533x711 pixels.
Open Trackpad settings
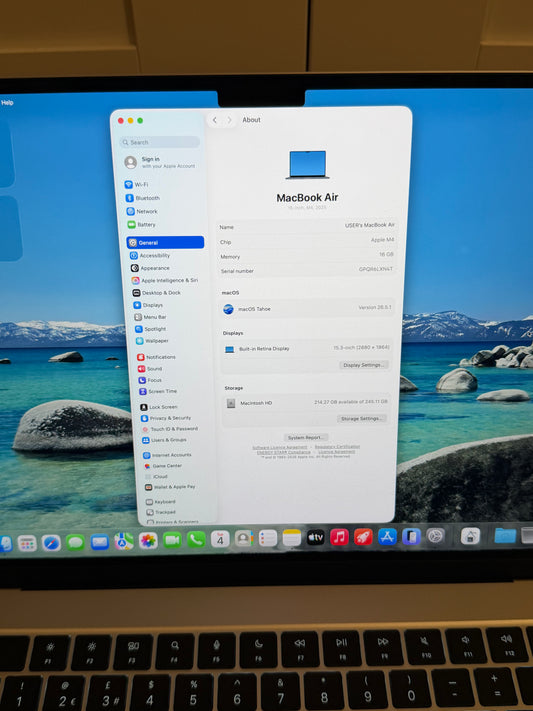point(161,512)
